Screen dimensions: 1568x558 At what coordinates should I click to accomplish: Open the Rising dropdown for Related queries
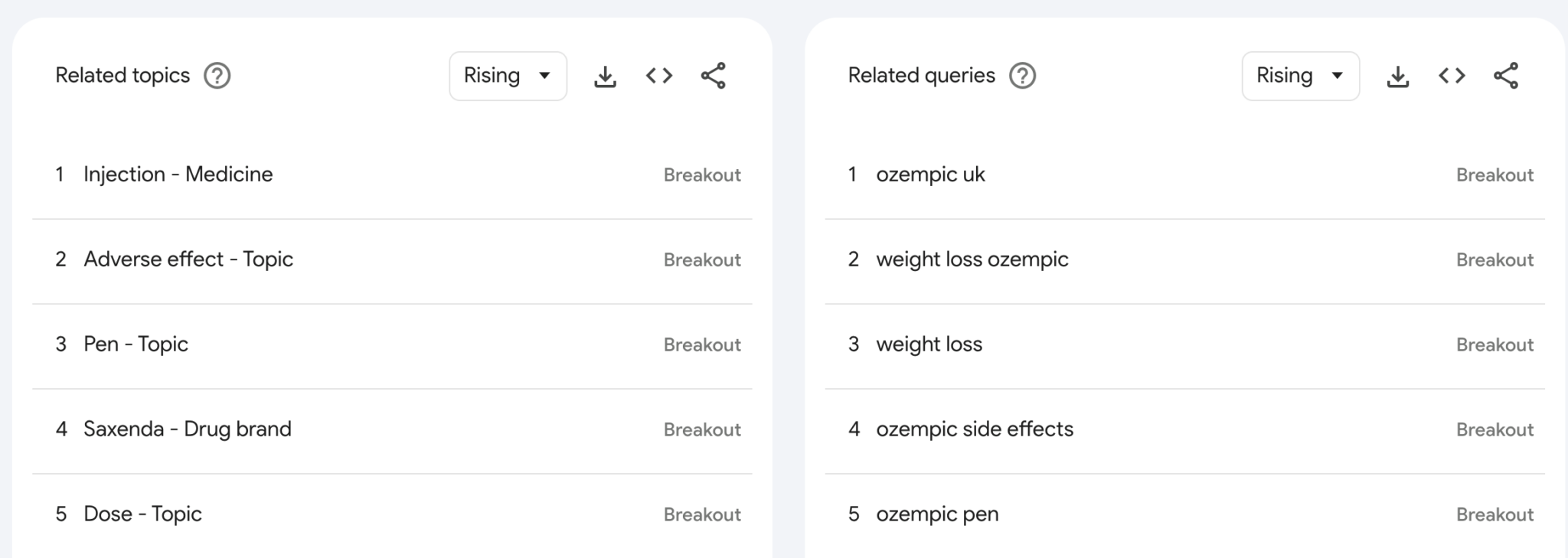tap(1300, 75)
